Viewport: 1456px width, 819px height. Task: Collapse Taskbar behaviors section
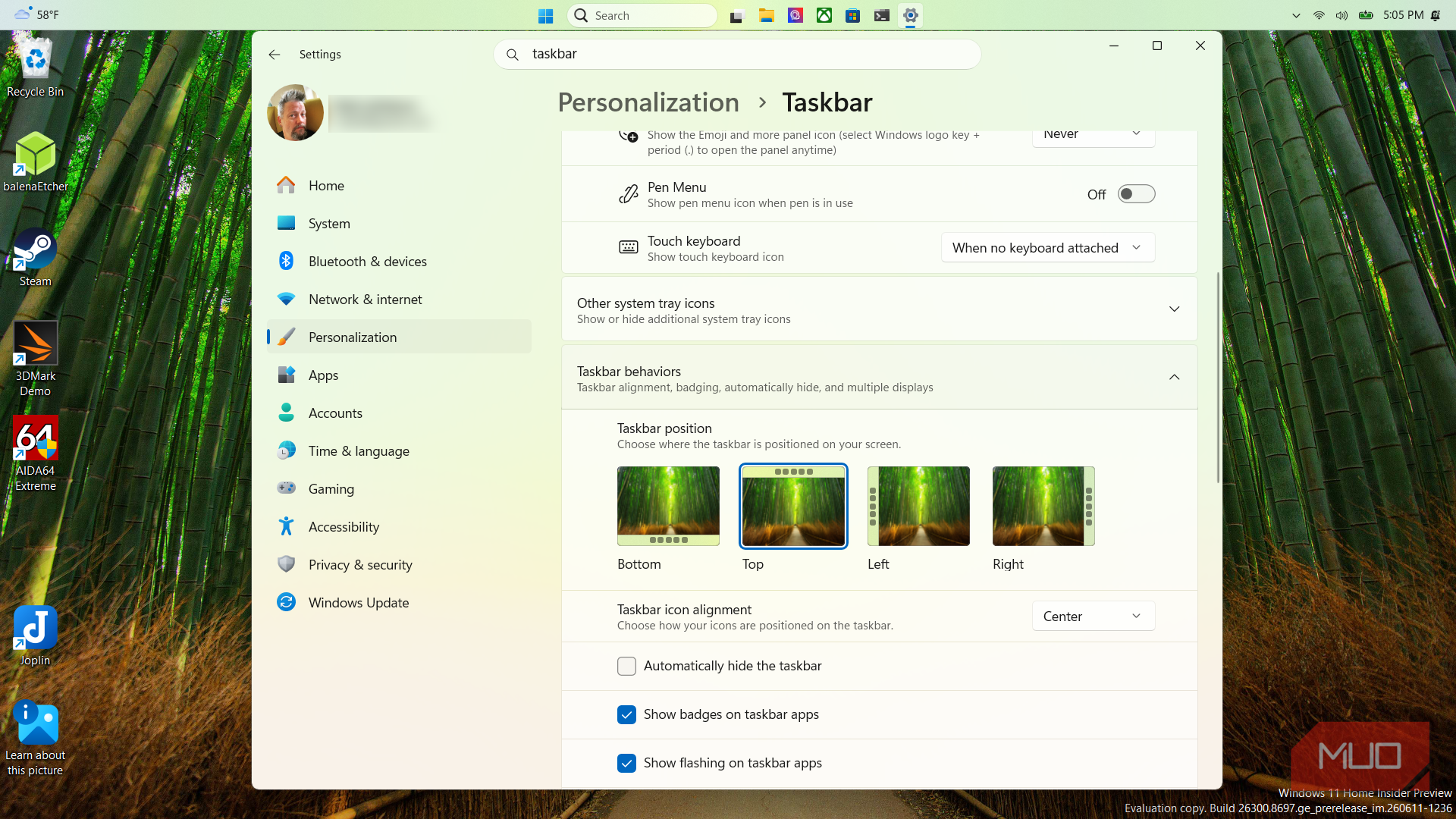point(879,378)
